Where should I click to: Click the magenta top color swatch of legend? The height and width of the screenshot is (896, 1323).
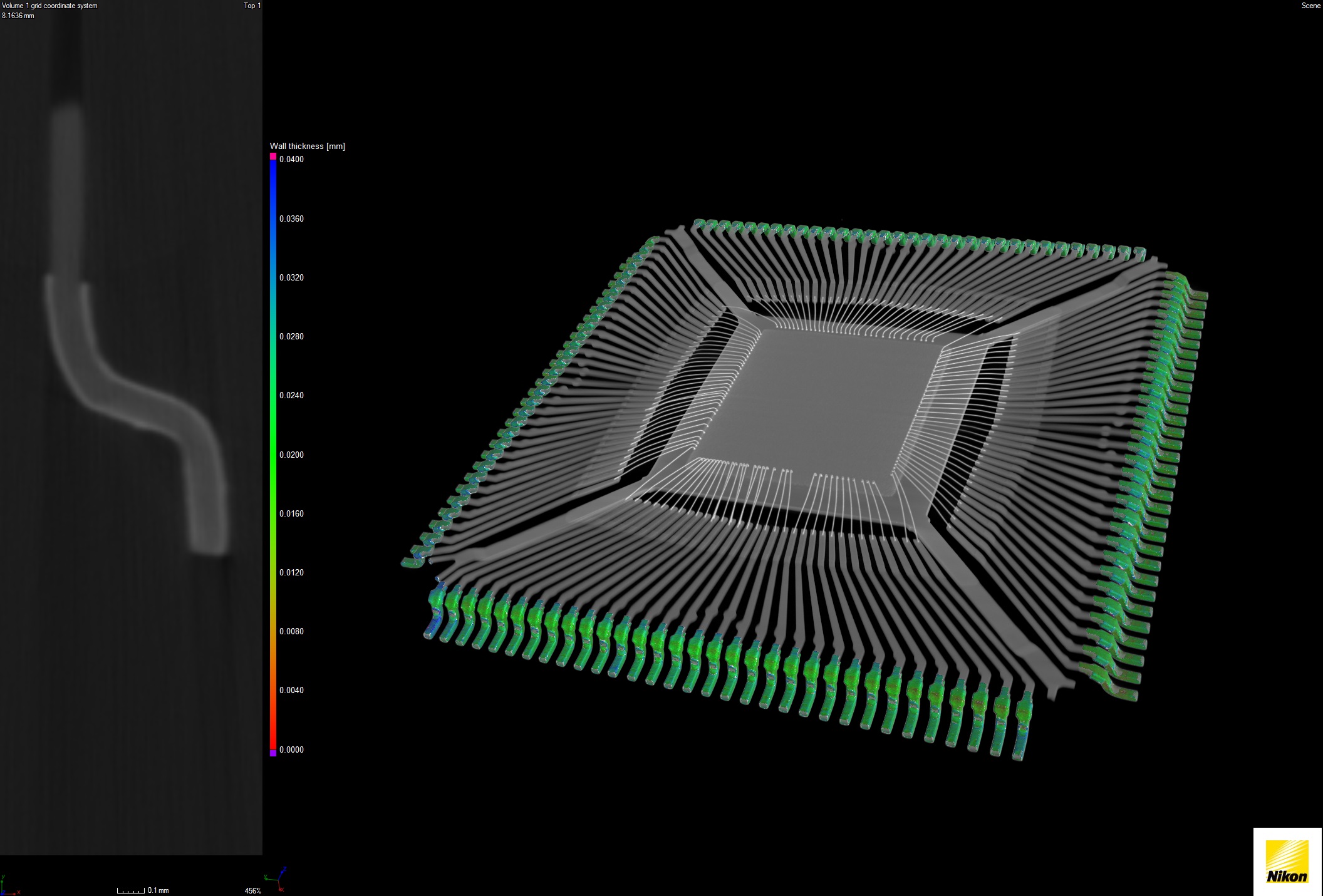(273, 156)
